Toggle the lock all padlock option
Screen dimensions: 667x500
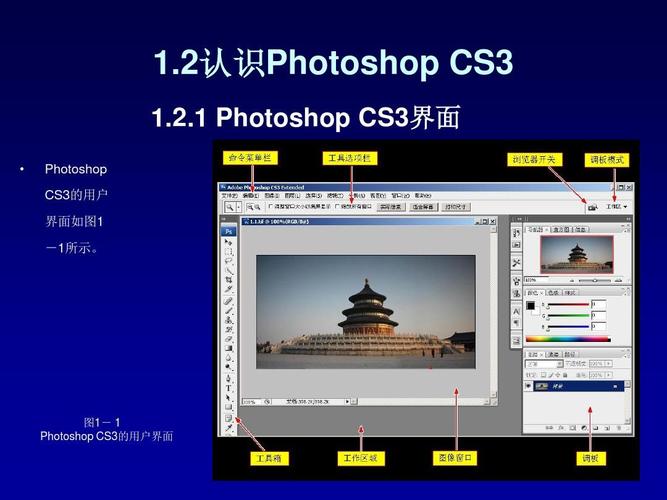coord(565,375)
